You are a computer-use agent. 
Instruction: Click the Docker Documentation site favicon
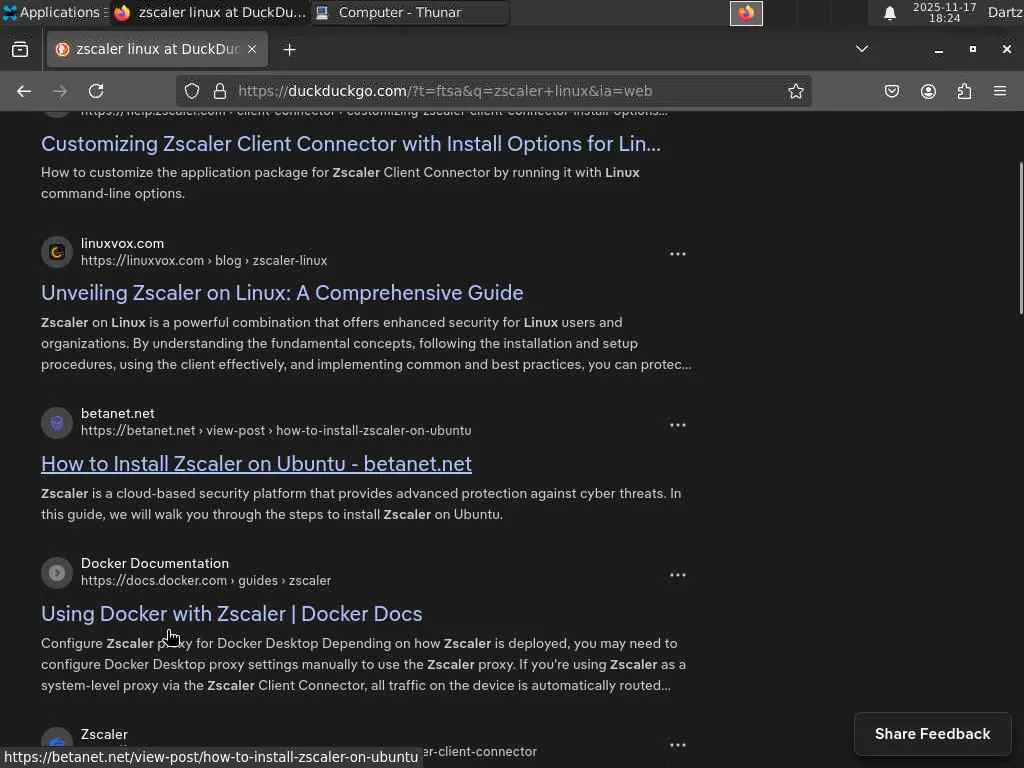pos(57,573)
